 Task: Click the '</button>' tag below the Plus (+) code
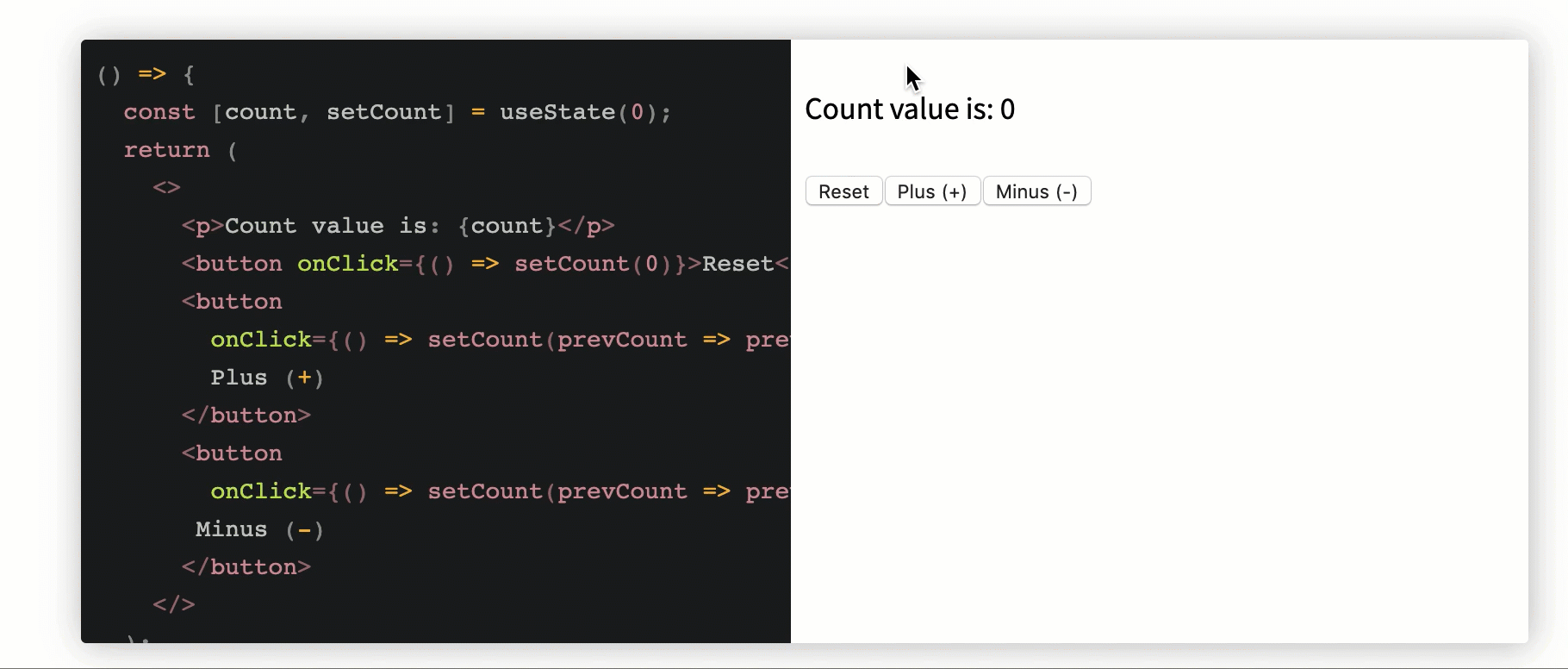pos(246,416)
